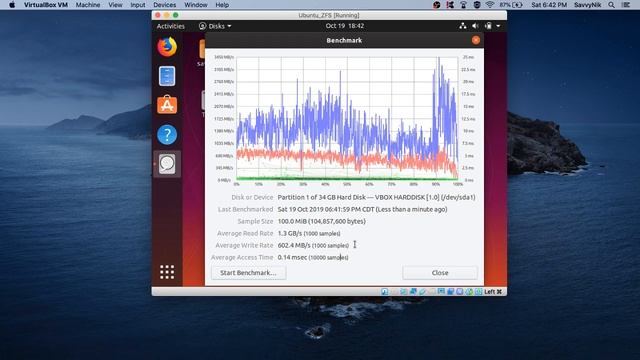Select the Disks app icon in dock
Viewport: 640px width, 360px height.
coord(167,164)
